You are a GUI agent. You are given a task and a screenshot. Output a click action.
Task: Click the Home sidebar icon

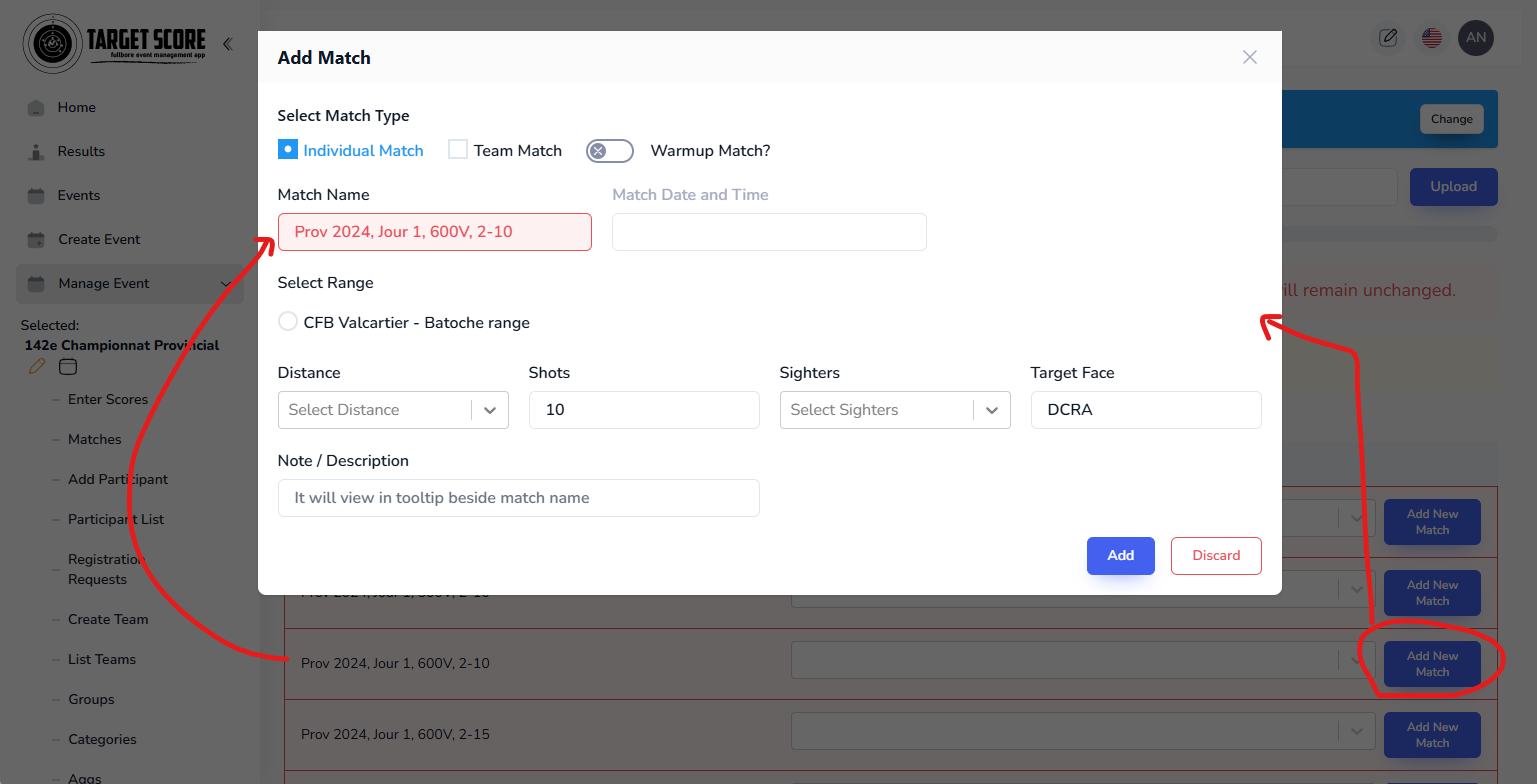click(36, 108)
